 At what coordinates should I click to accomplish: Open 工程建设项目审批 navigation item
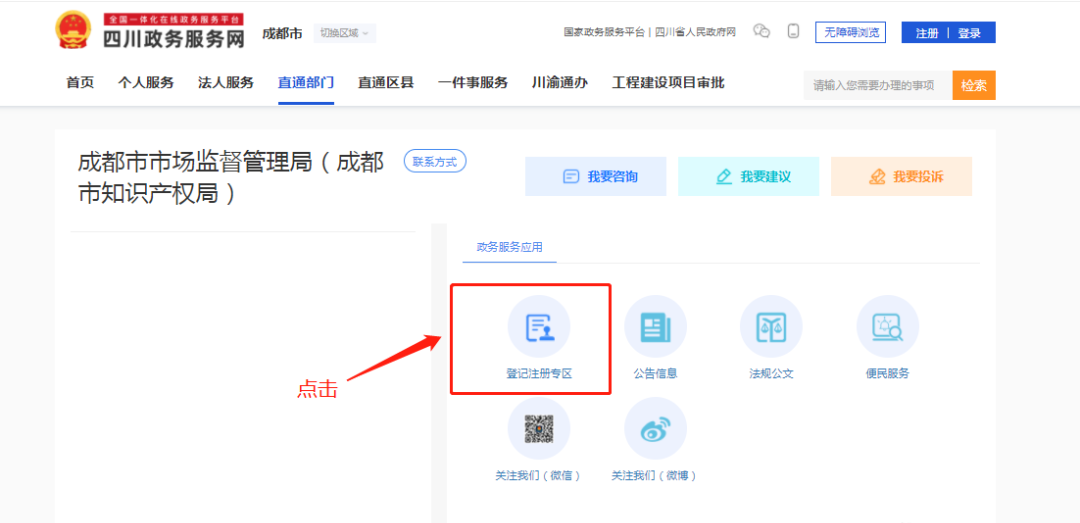668,83
